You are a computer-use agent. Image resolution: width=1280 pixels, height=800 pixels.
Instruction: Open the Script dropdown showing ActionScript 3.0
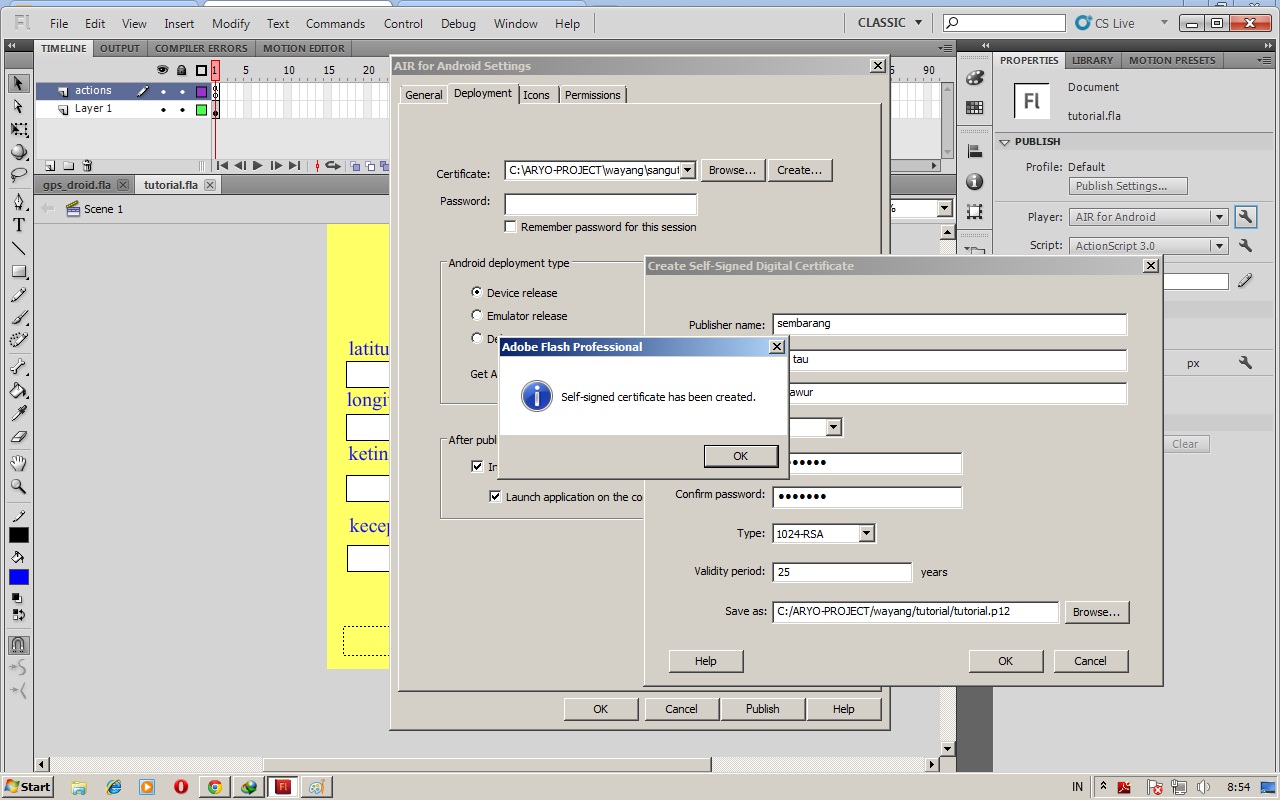(x=1221, y=245)
